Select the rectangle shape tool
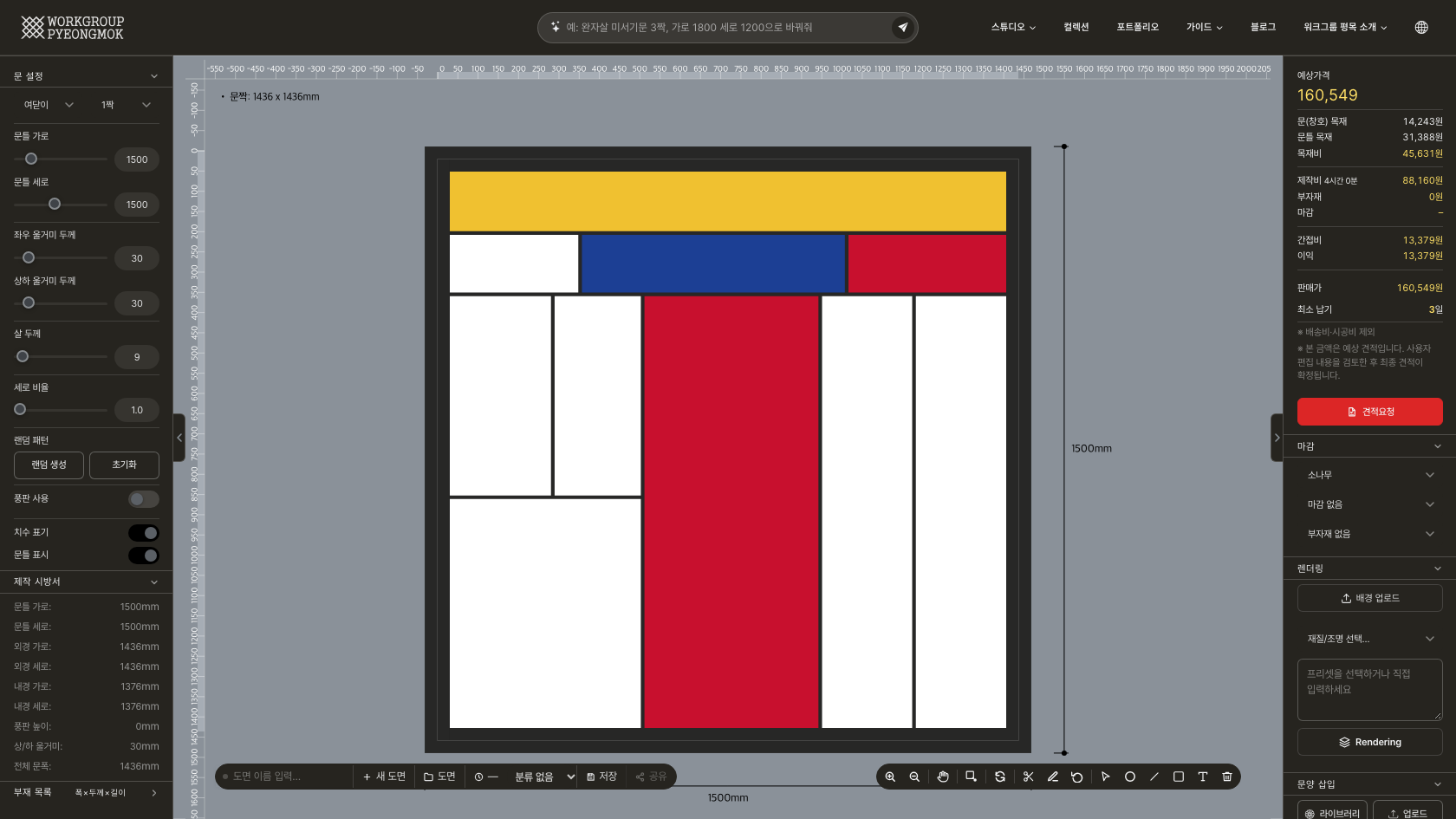This screenshot has height=819, width=1456. click(x=1179, y=777)
